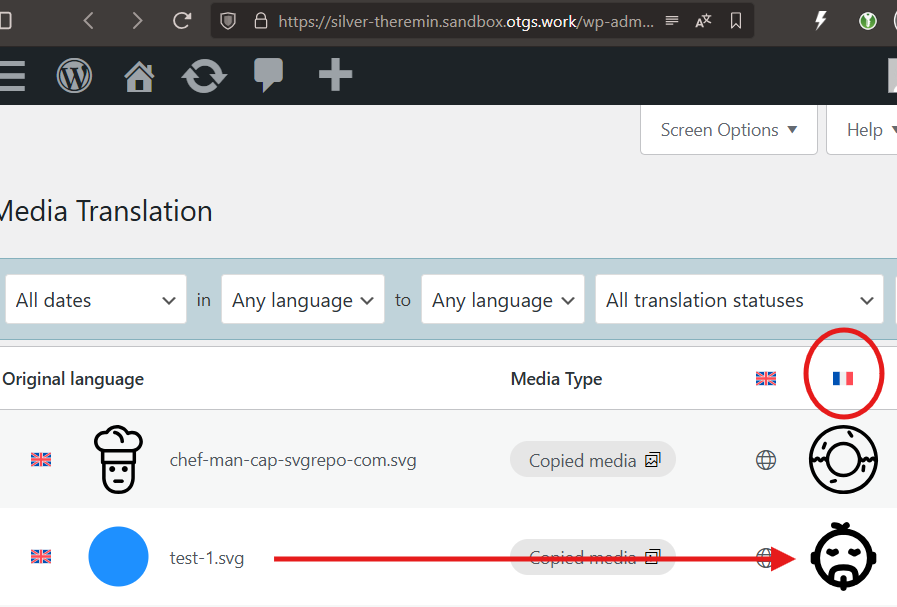The image size is (897, 607).
Task: Click the browser translate page icon
Action: point(703,20)
